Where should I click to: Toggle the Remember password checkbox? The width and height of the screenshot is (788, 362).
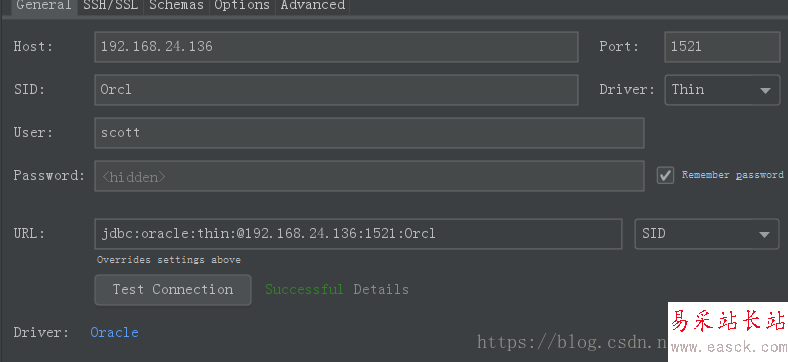point(665,175)
